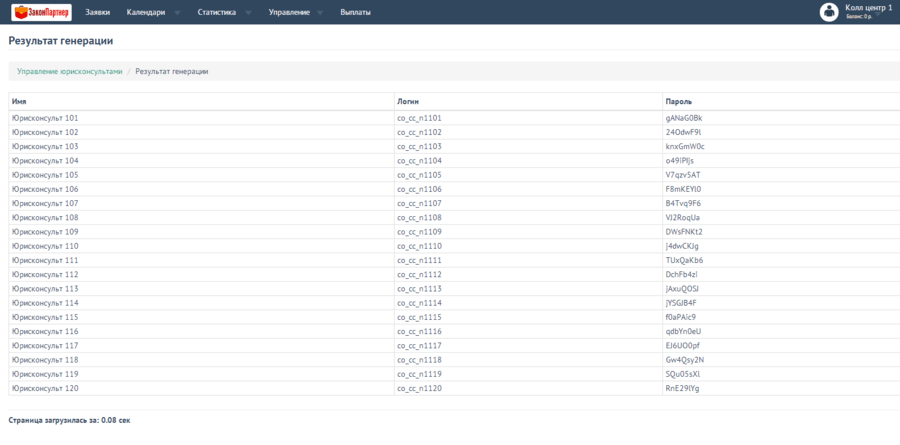
Task: Open the Управление menu
Action: tap(289, 12)
